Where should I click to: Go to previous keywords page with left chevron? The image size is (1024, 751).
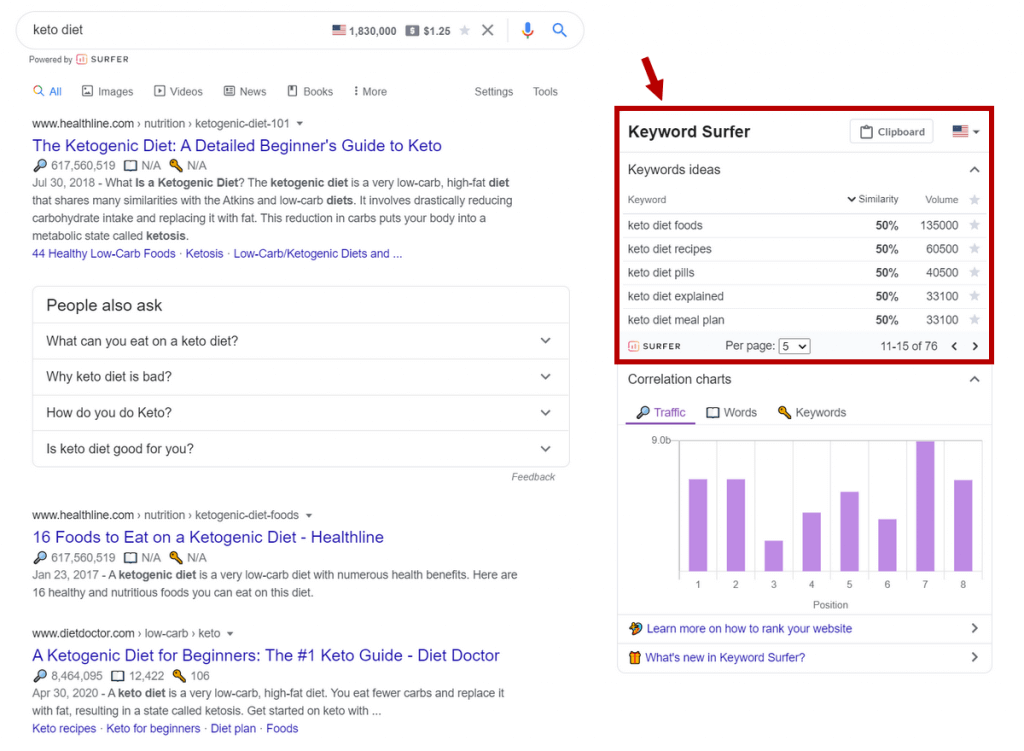954,345
